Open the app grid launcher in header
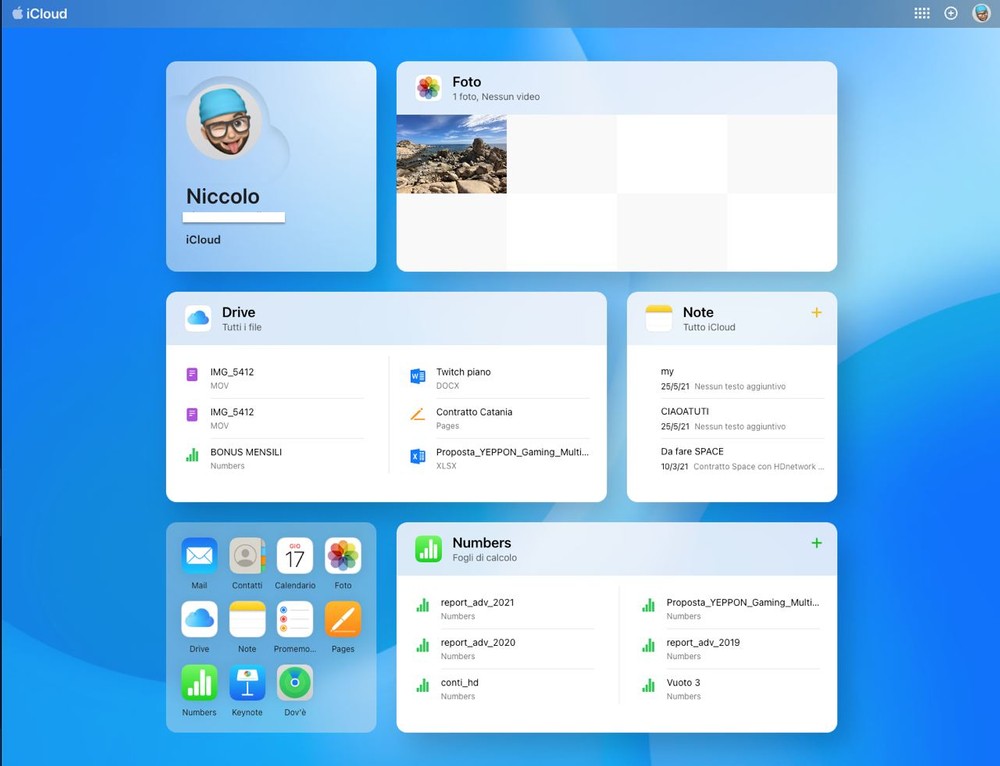This screenshot has width=1000, height=766. (922, 14)
